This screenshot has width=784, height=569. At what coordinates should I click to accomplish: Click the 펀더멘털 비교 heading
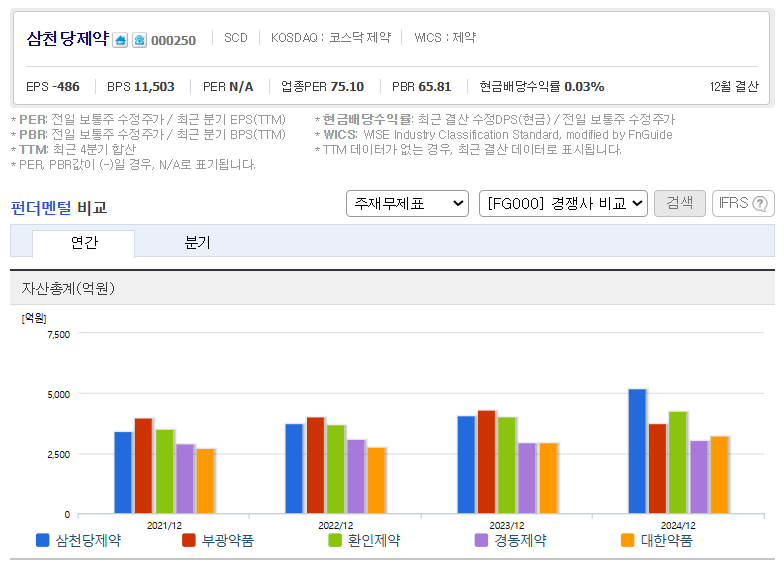59,208
